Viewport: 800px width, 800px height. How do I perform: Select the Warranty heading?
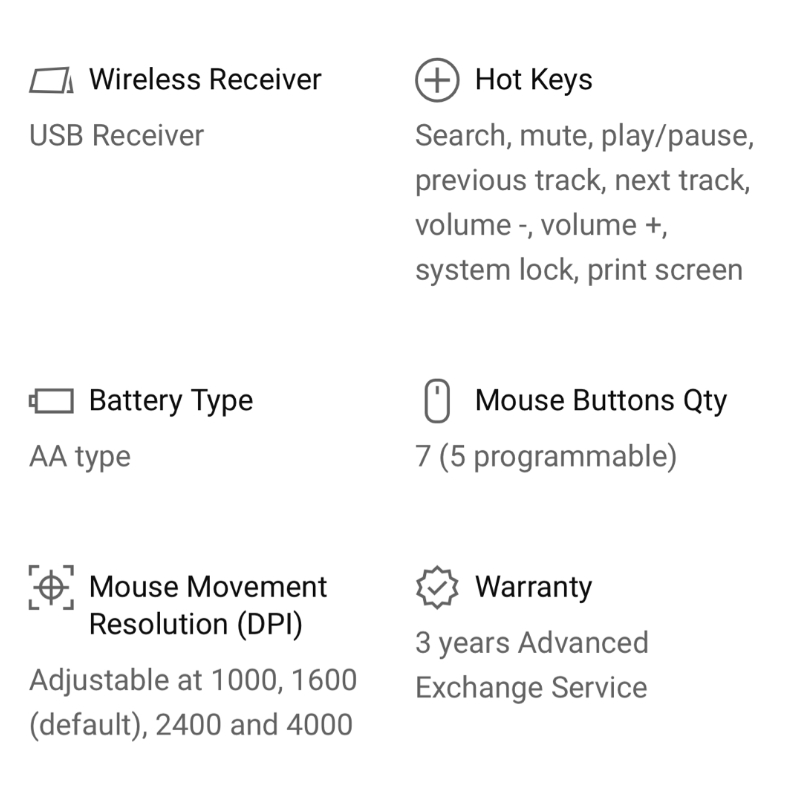pos(533,587)
